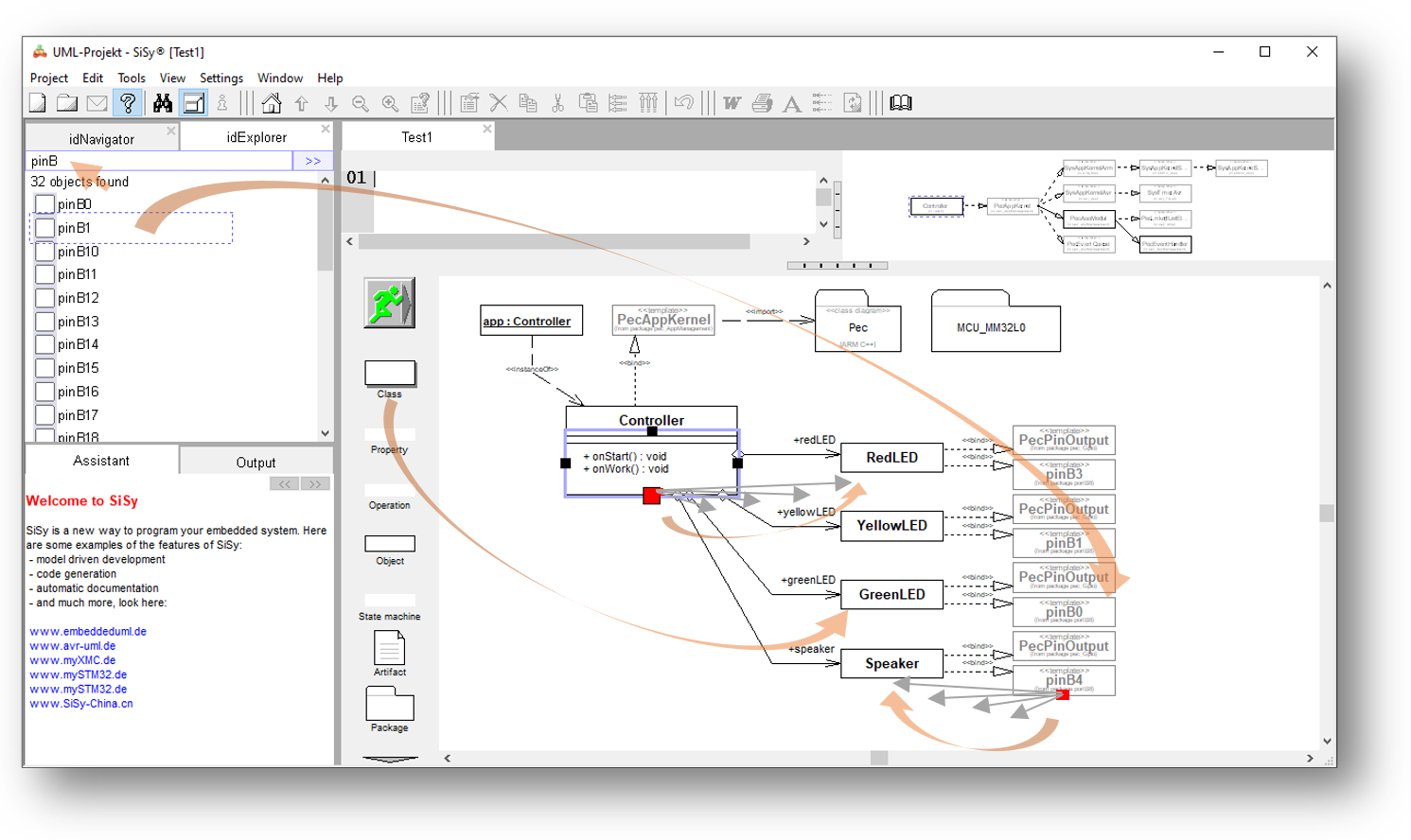Click the down arrow of results list scrollbar
This screenshot has height=840, width=1411.
325,433
